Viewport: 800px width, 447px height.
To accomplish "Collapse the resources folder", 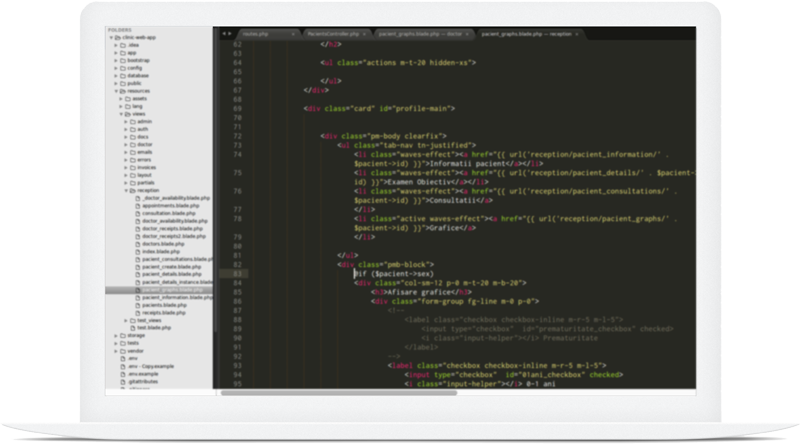I will [x=115, y=91].
